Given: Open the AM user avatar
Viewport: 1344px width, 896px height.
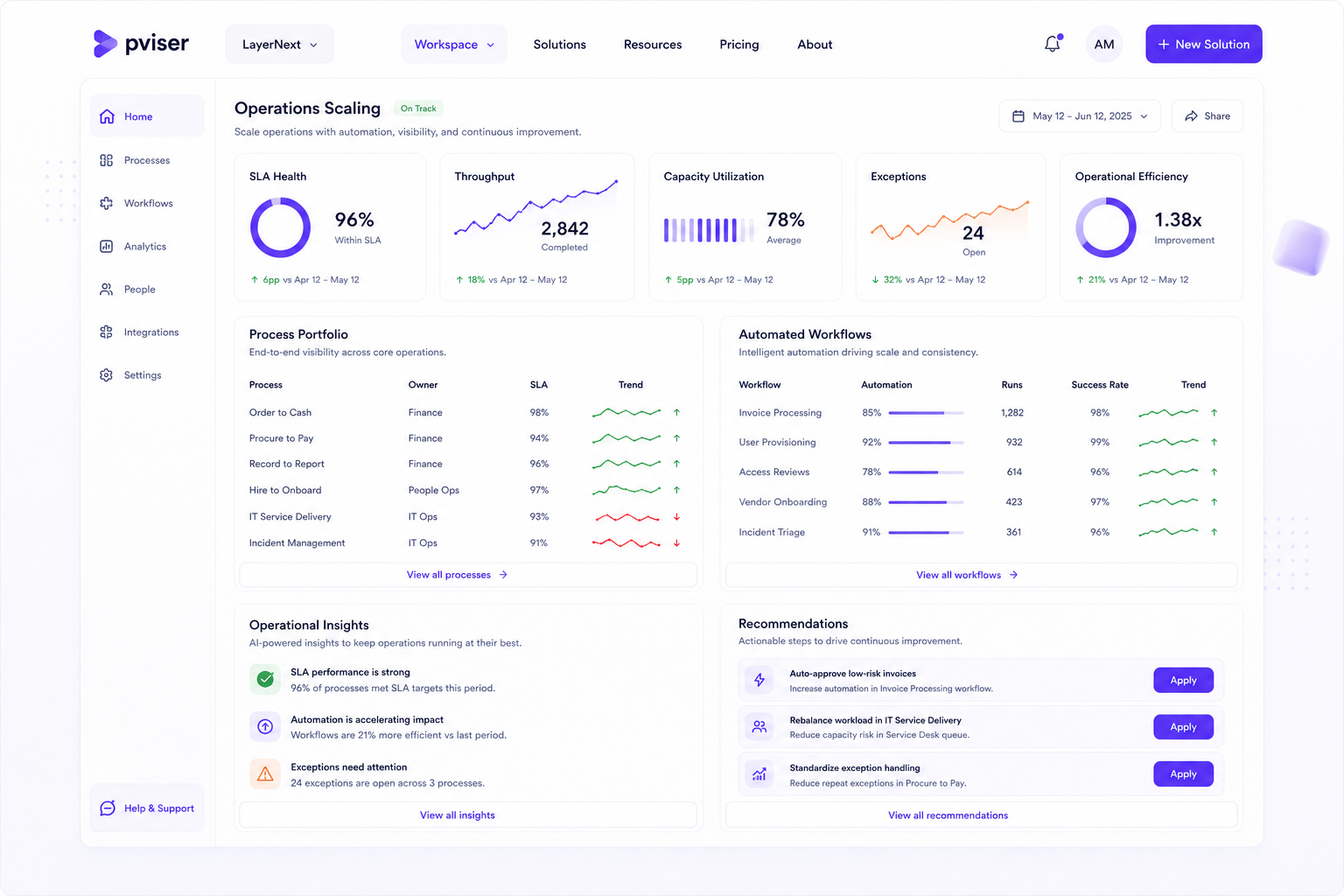Looking at the screenshot, I should tap(1104, 44).
